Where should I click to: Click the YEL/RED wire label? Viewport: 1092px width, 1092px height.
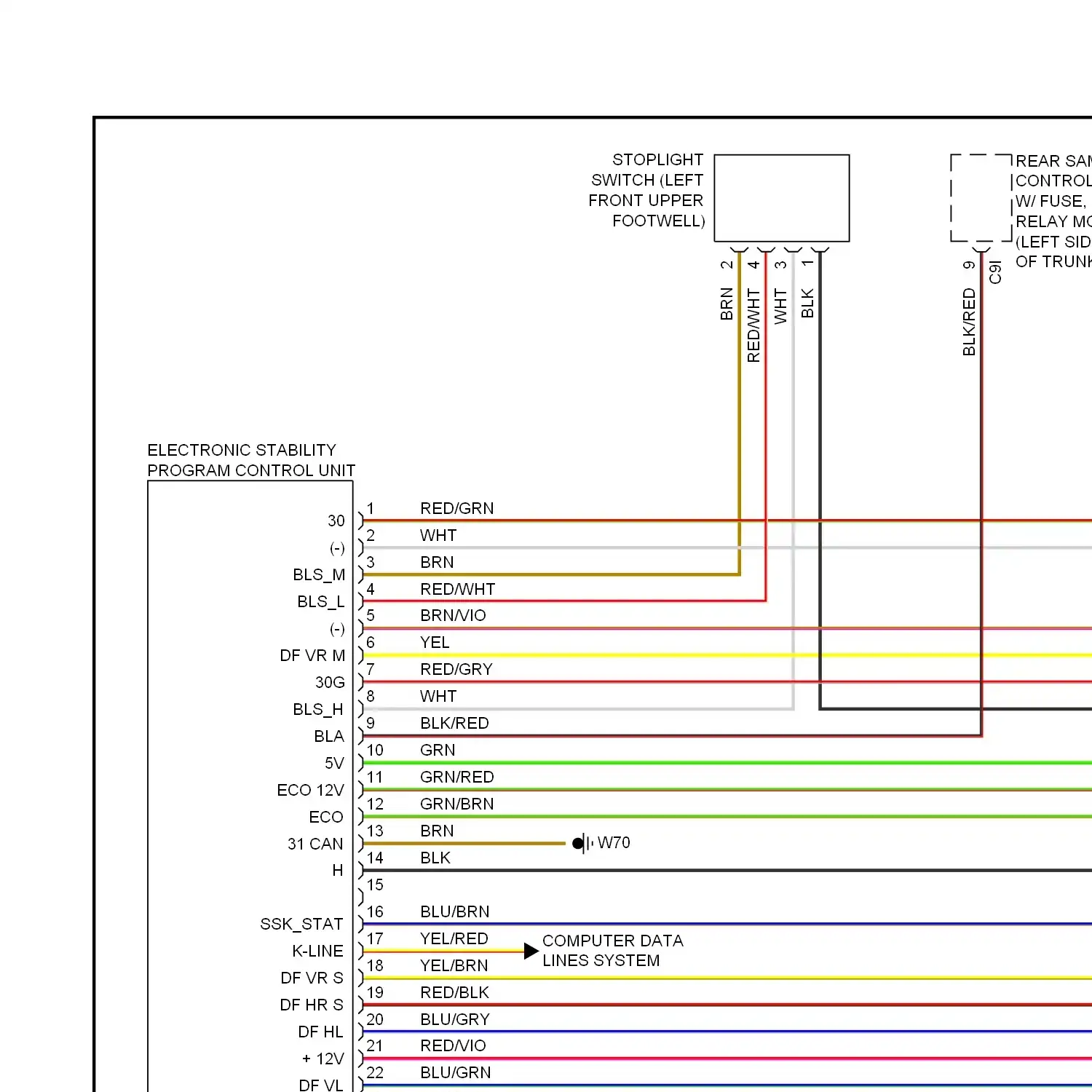[454, 938]
